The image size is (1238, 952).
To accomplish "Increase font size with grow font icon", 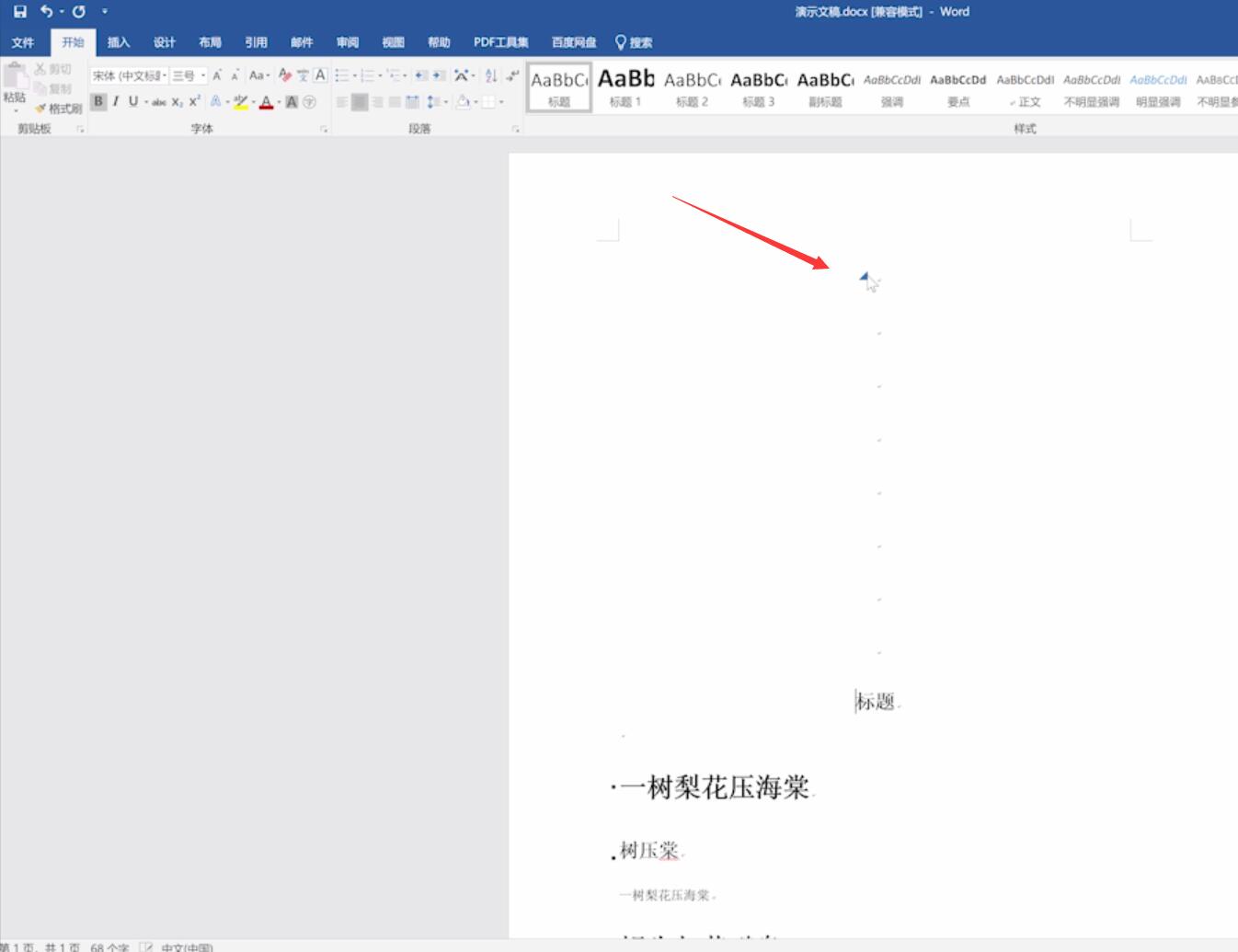I will click(217, 75).
